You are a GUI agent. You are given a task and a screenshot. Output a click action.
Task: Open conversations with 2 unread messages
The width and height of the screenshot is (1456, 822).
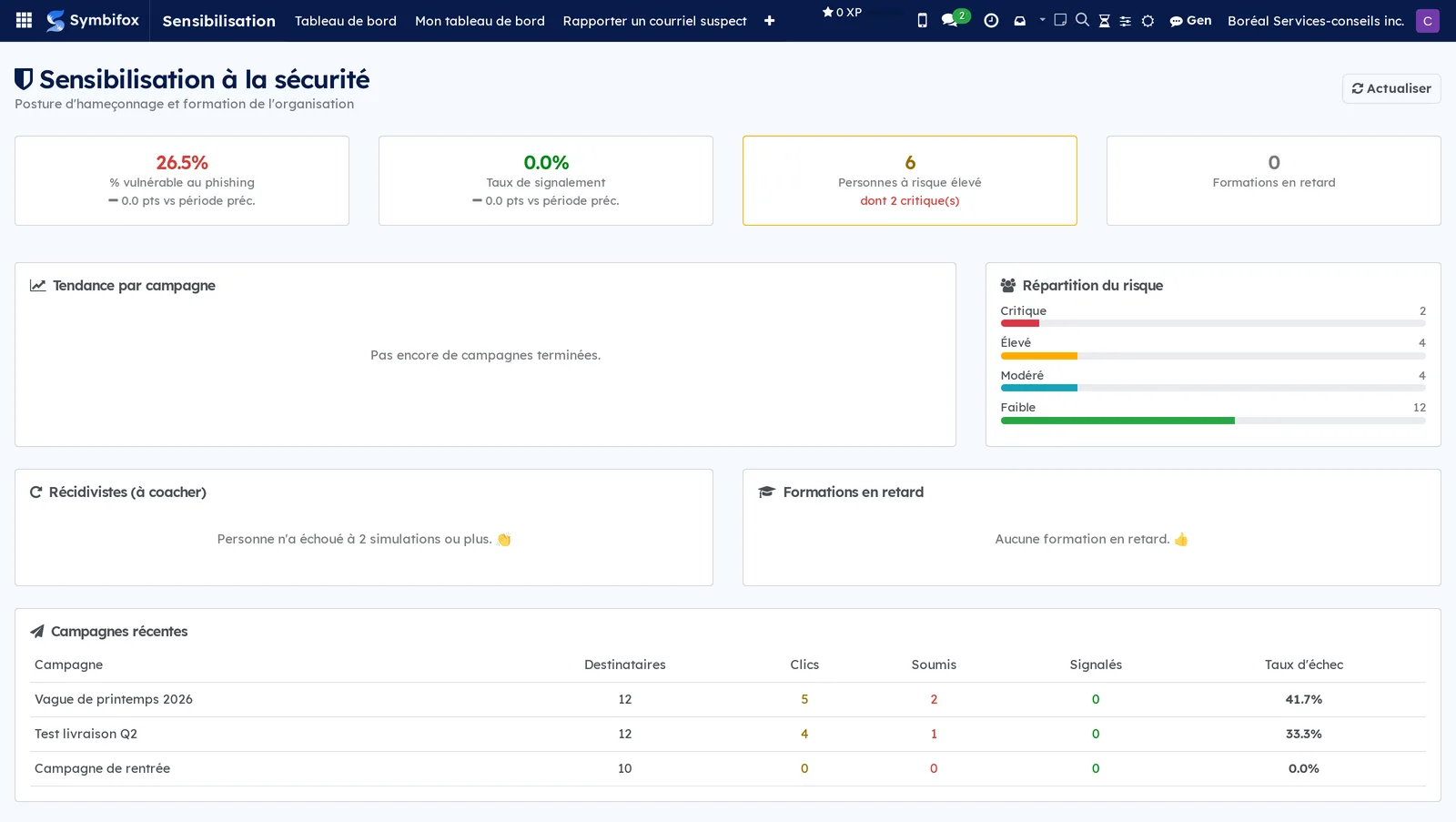pos(955,18)
